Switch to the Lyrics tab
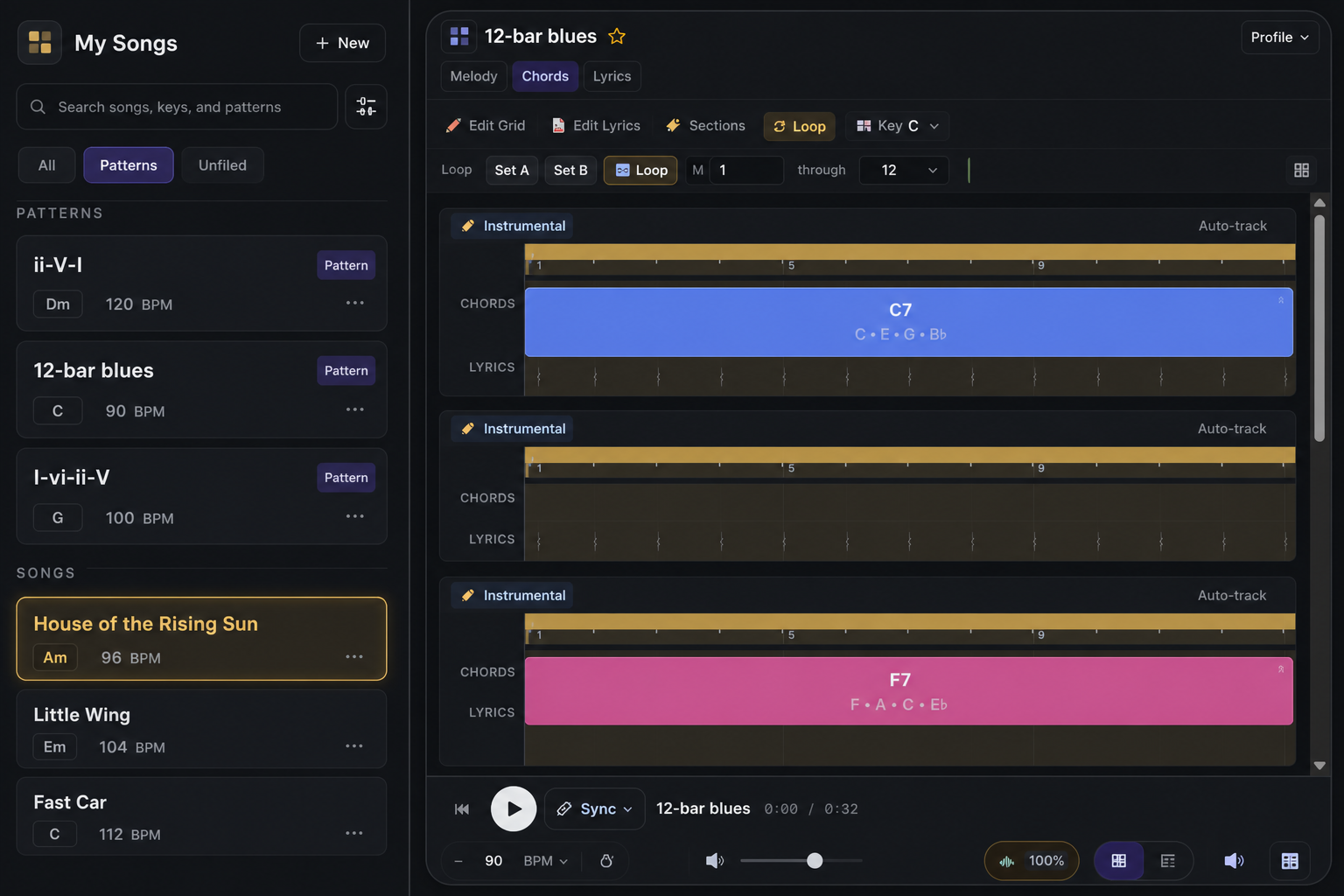The image size is (1344, 896). click(612, 76)
